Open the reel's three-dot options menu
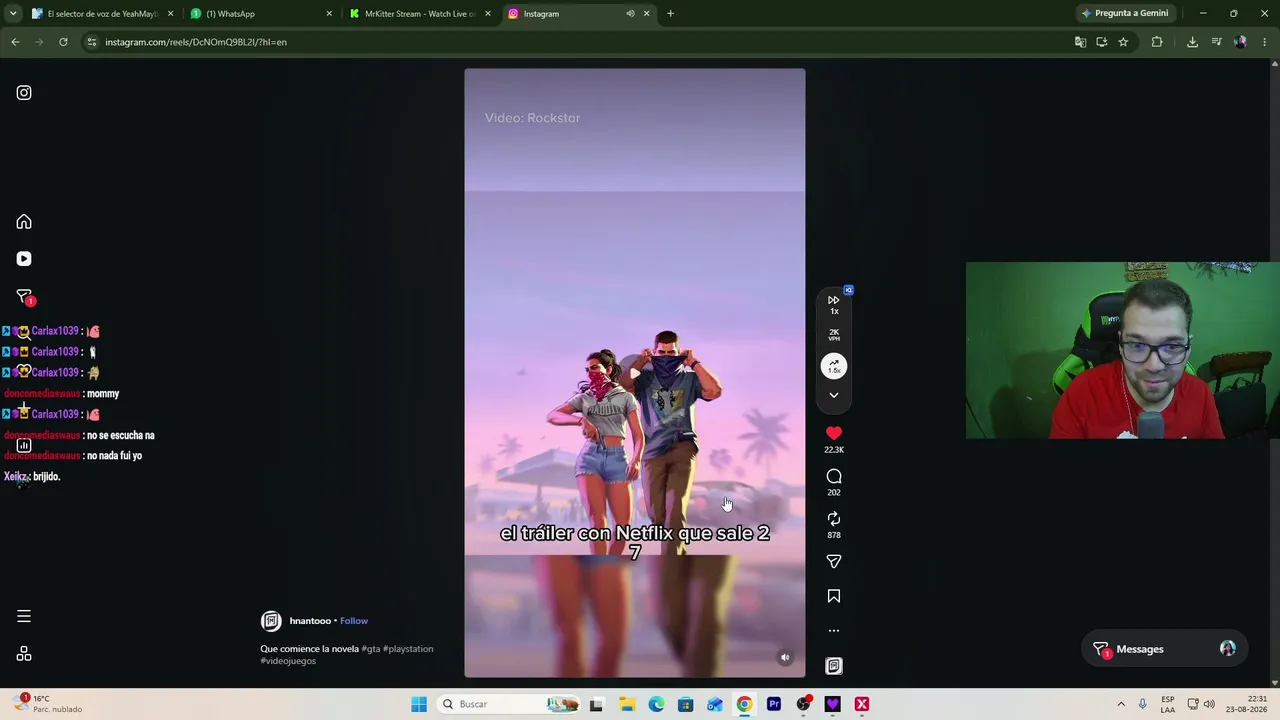 click(834, 631)
